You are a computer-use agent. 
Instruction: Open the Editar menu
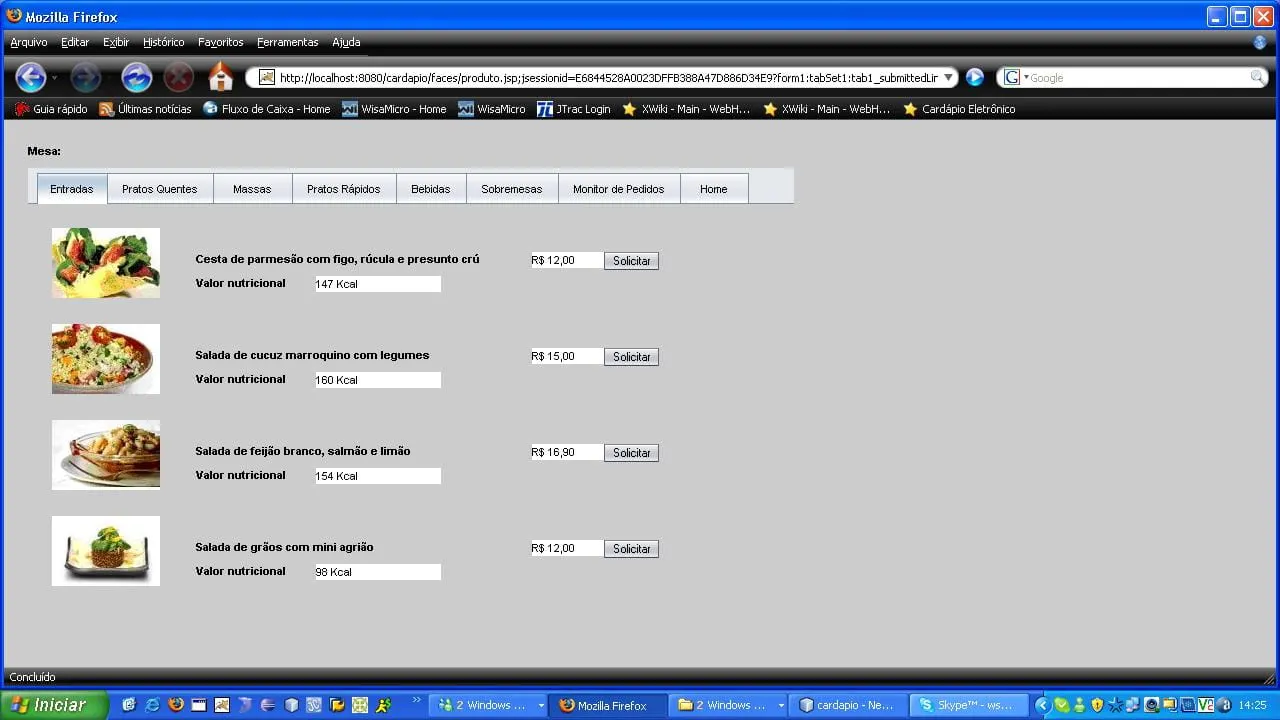75,42
